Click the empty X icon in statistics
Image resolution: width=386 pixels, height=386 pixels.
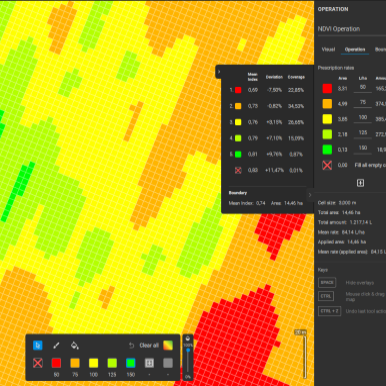(238, 170)
